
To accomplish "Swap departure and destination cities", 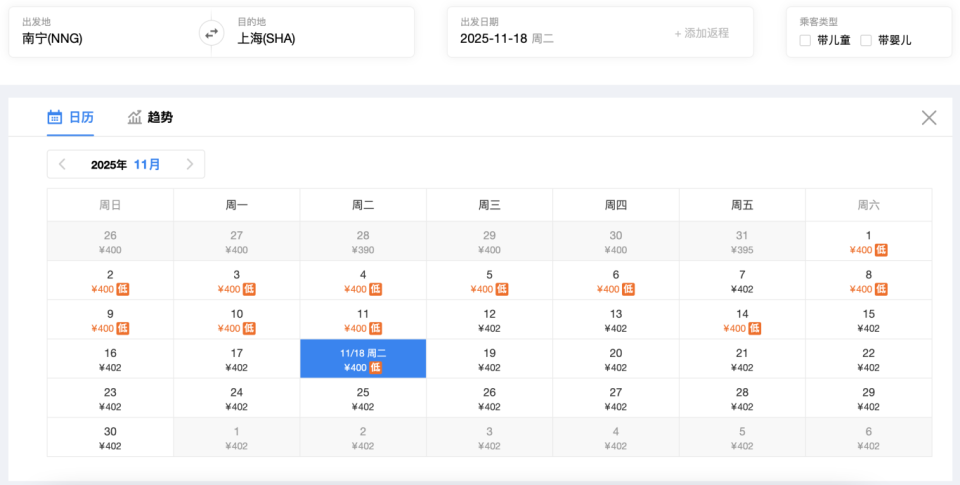I will click(211, 33).
